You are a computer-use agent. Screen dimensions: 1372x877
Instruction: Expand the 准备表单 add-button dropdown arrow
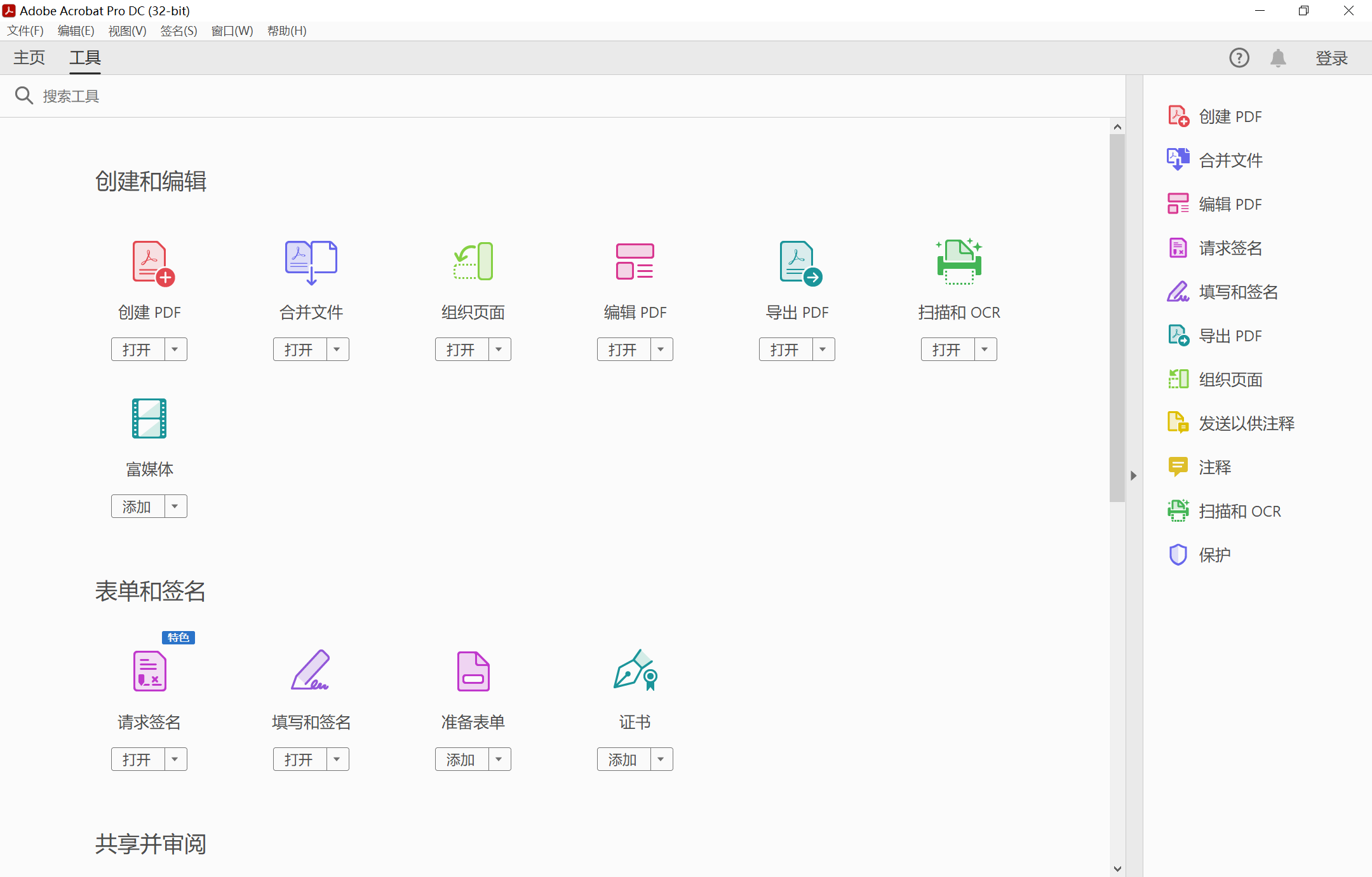point(499,759)
